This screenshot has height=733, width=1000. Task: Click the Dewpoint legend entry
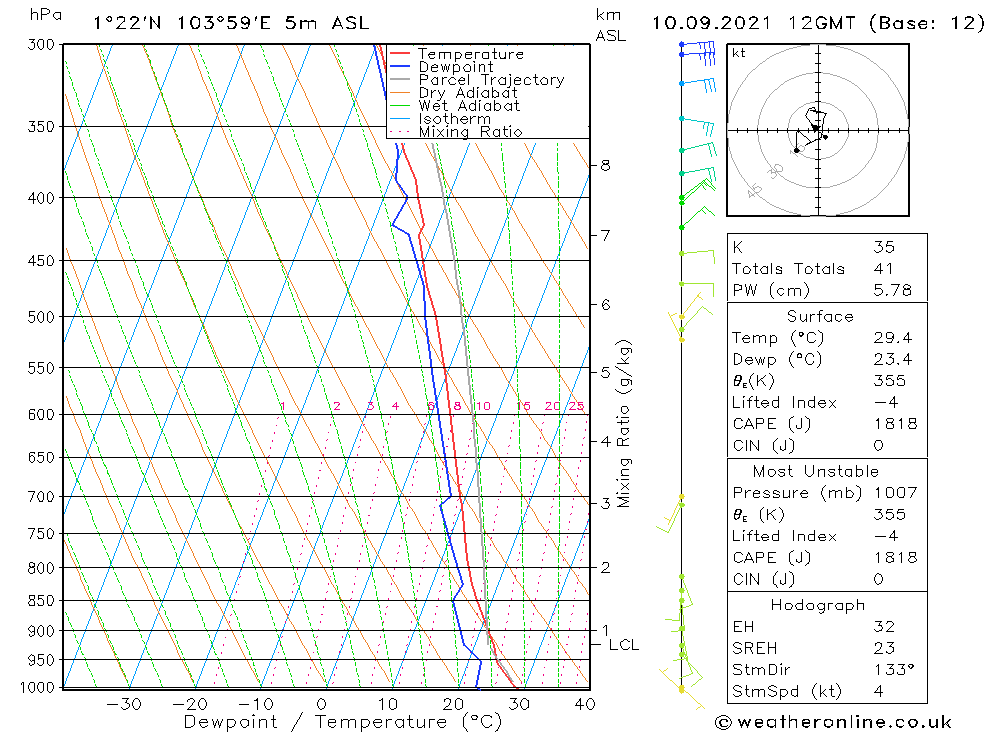pos(441,67)
